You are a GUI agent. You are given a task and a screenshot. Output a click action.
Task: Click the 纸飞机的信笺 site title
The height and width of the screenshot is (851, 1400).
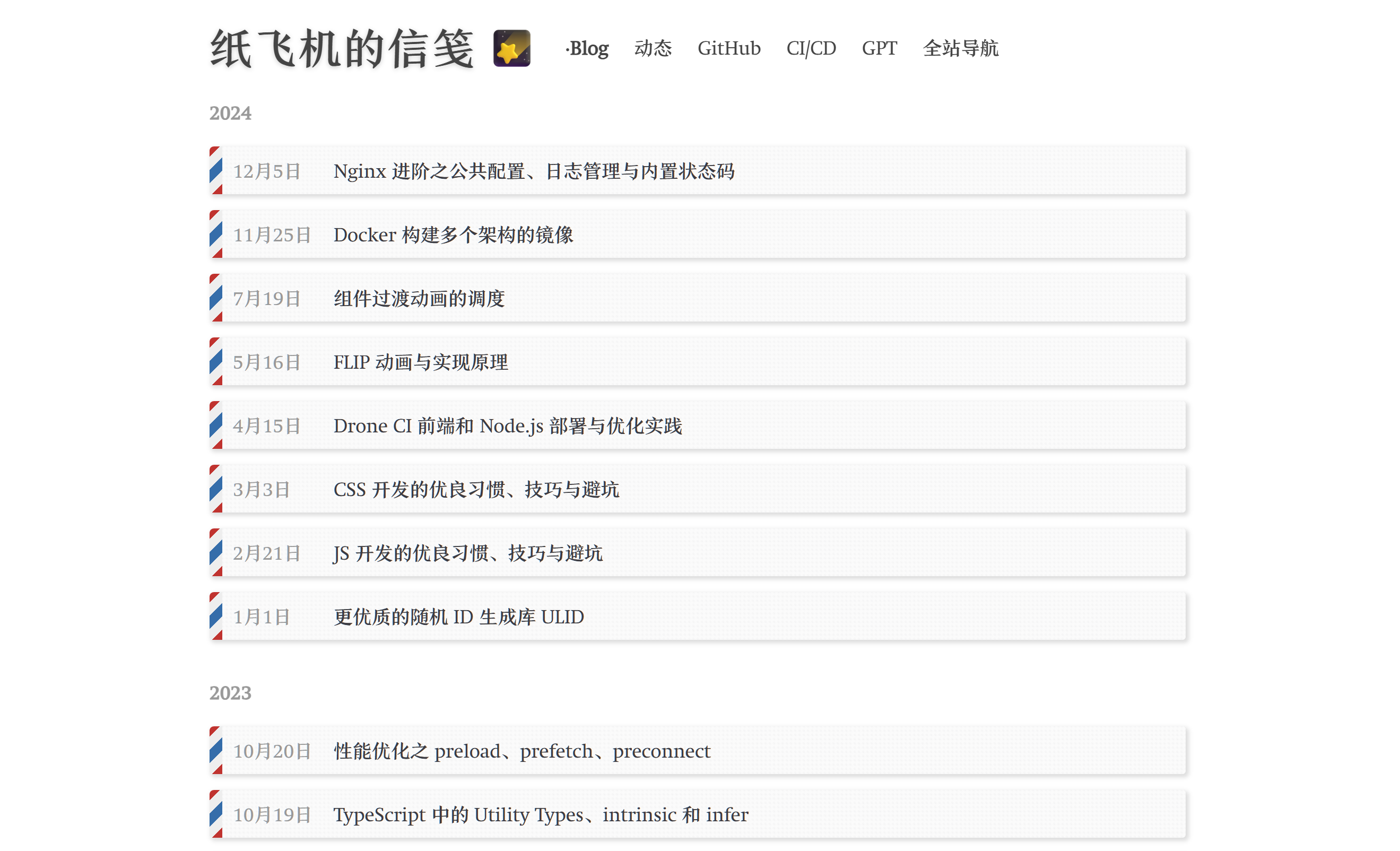(x=342, y=49)
